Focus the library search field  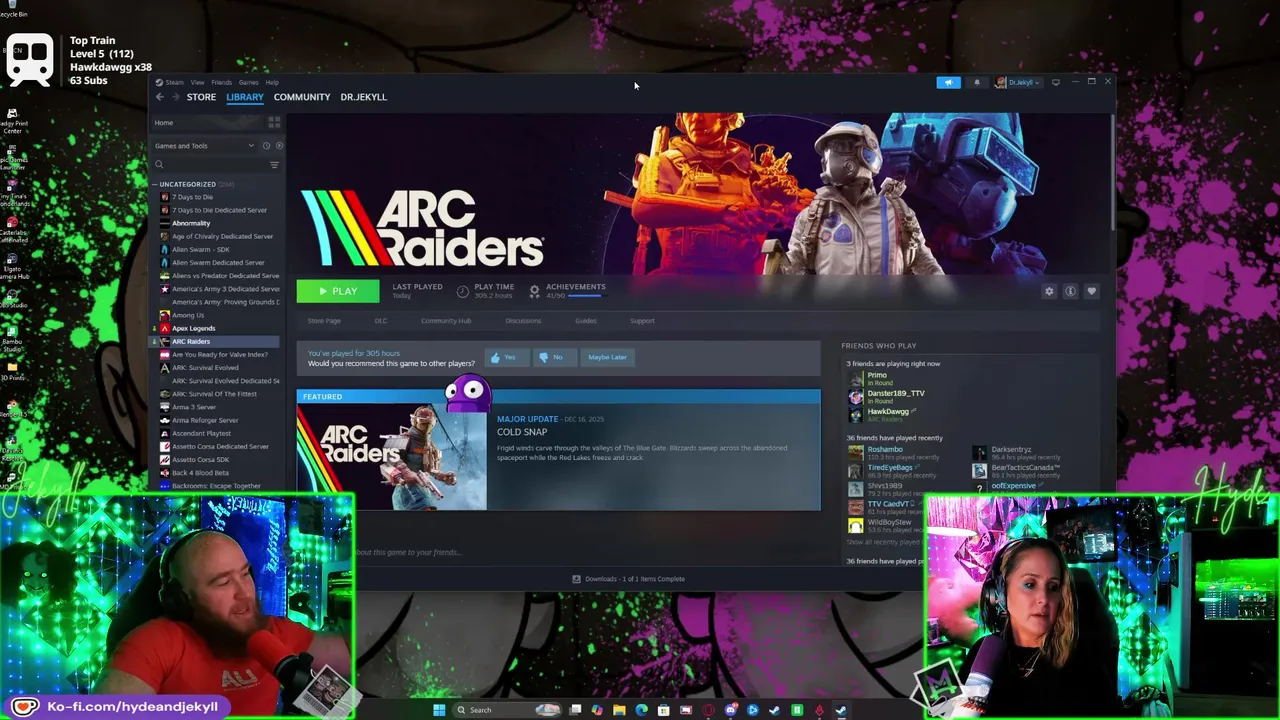pos(210,164)
